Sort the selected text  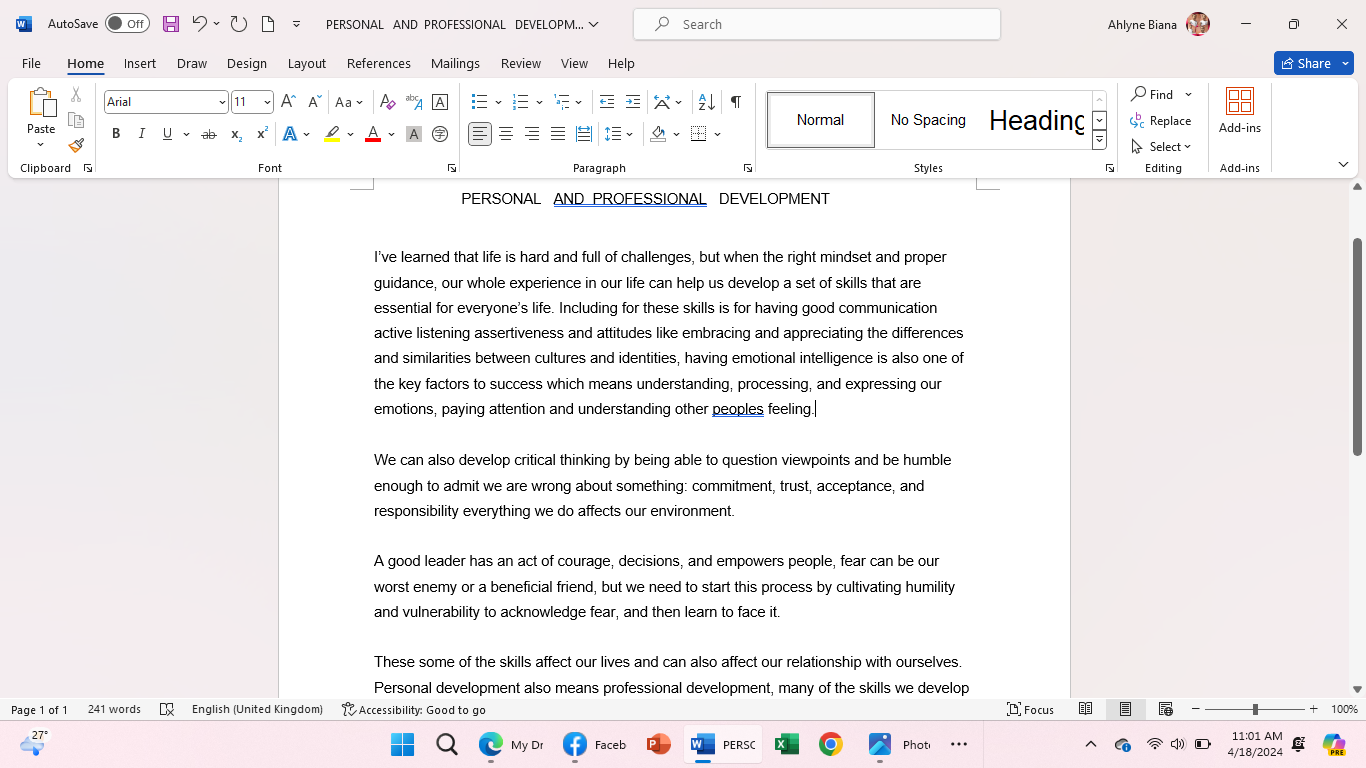tap(706, 102)
